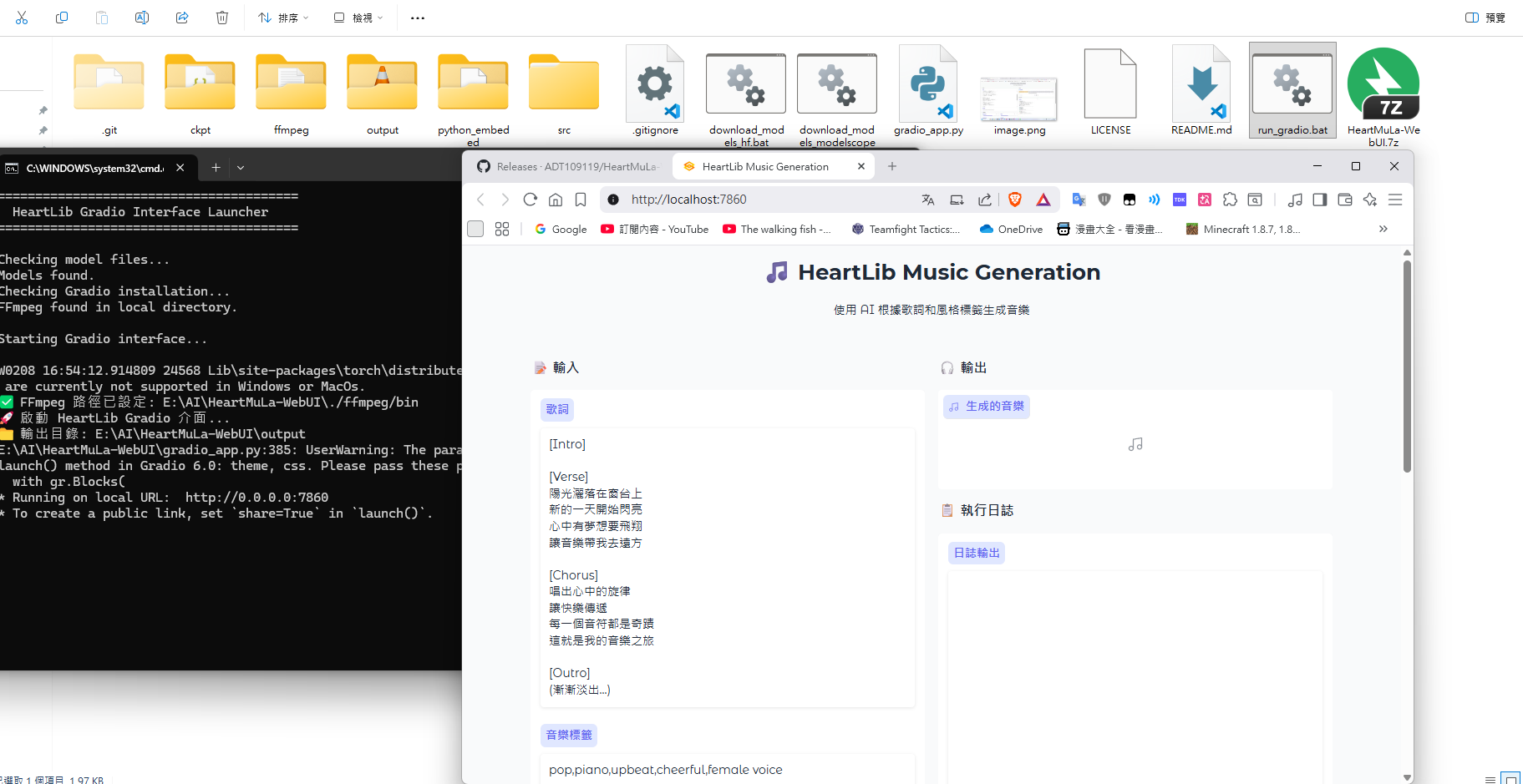Select the HeartMuLa-WebUI.7z archive

(x=1383, y=95)
